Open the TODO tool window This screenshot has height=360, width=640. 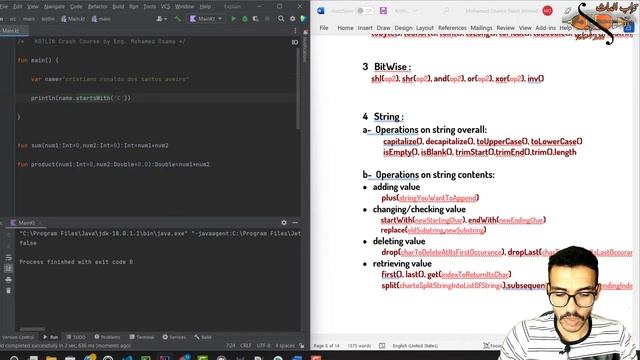coord(76,337)
